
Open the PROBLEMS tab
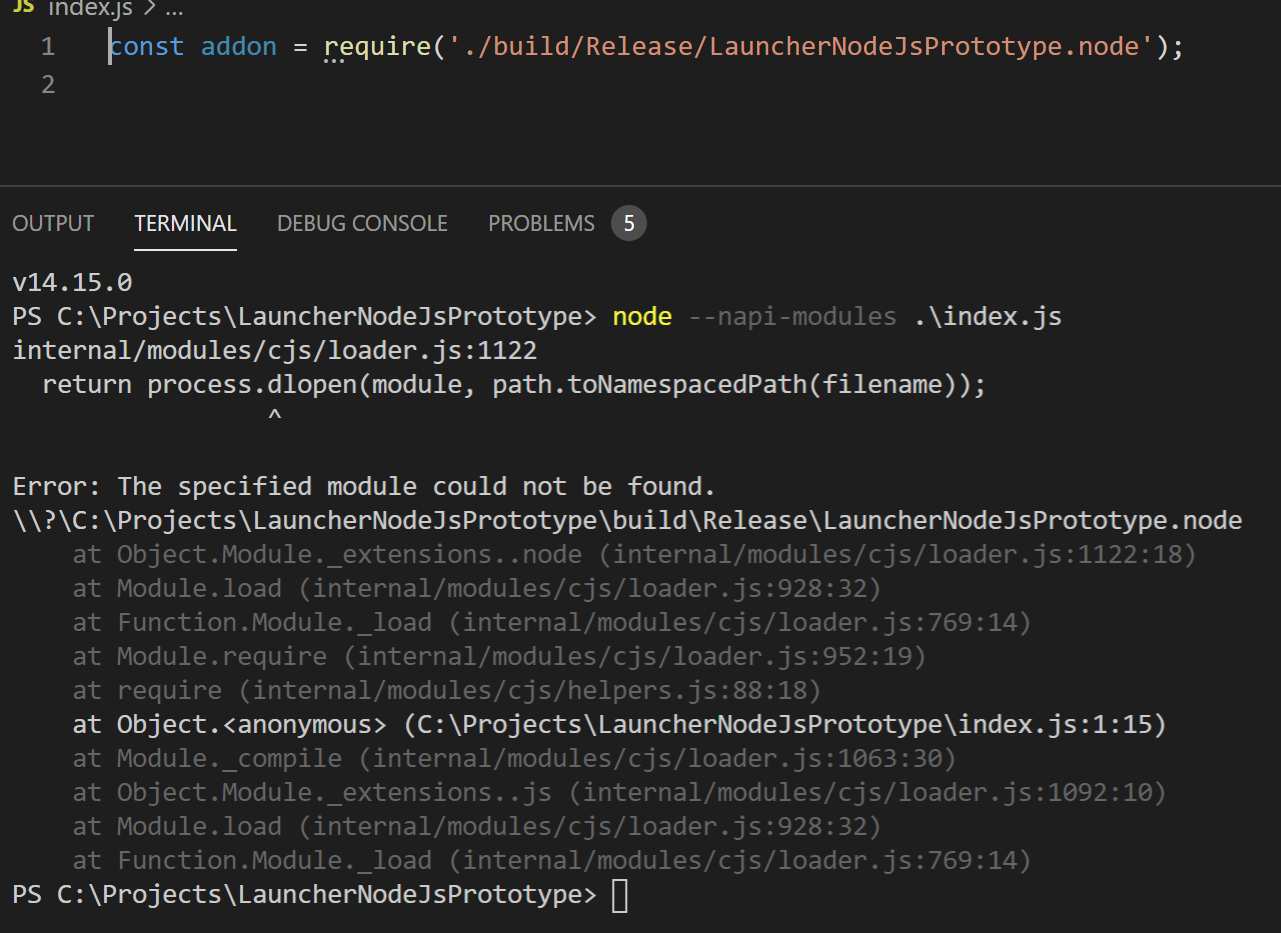pos(541,223)
